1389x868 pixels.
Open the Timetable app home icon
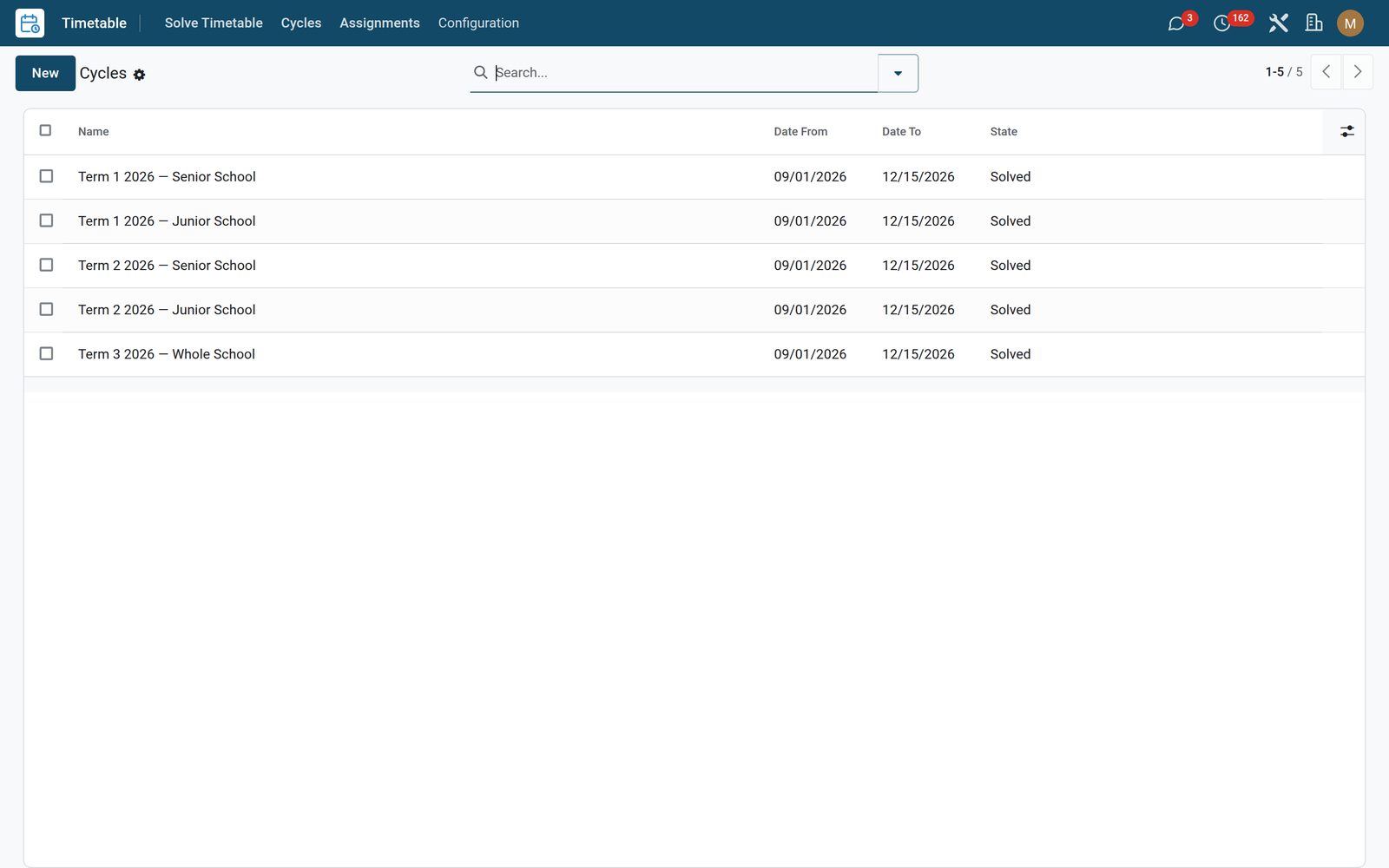[x=30, y=23]
